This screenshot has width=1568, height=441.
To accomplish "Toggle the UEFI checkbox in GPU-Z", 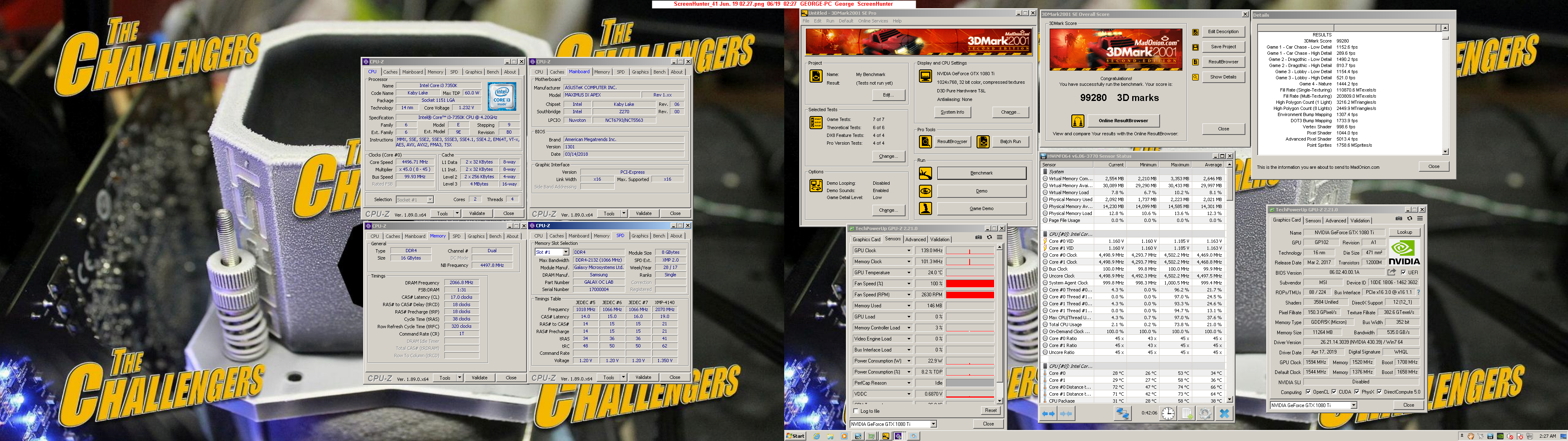I will click(1403, 272).
